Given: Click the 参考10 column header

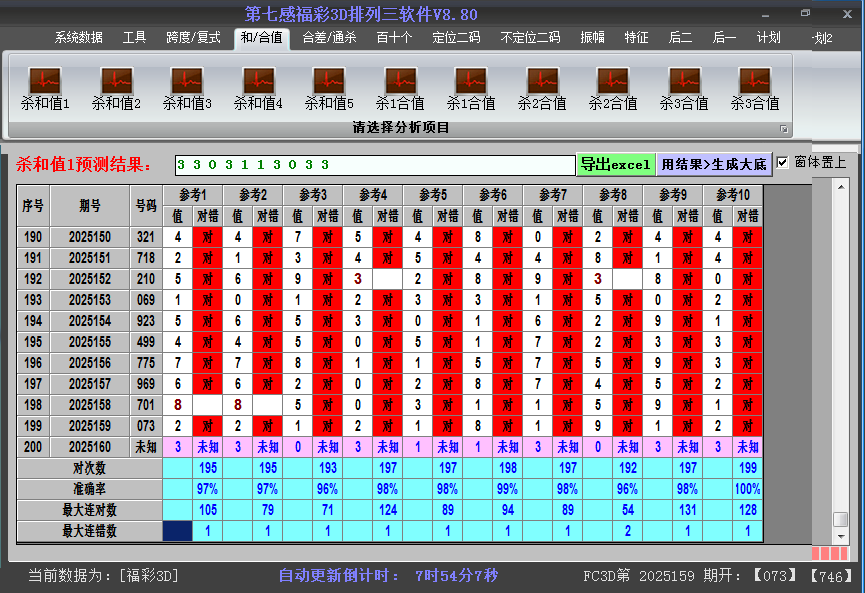Looking at the screenshot, I should pos(733,195).
